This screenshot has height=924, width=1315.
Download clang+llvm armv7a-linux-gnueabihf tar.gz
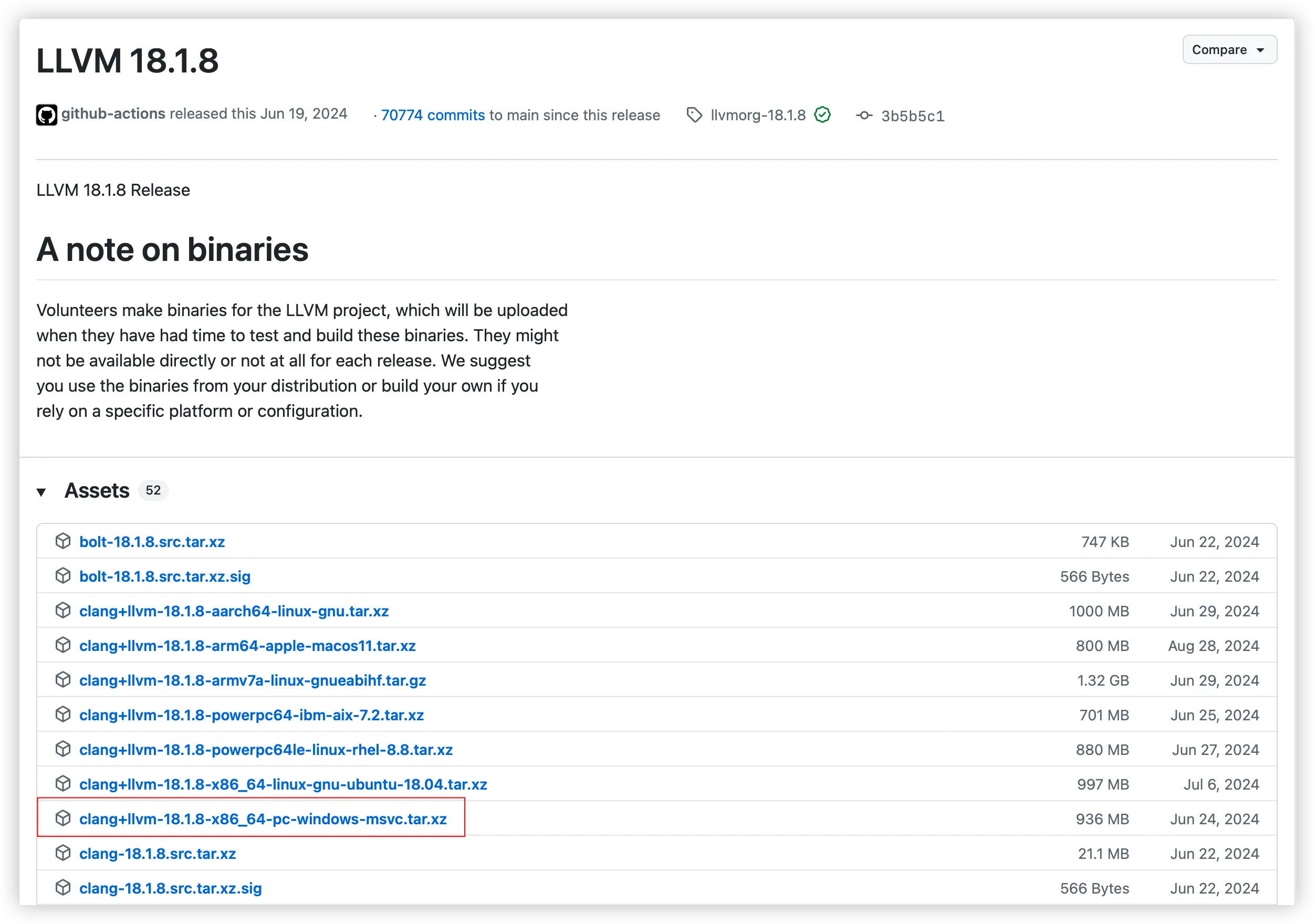click(x=253, y=681)
